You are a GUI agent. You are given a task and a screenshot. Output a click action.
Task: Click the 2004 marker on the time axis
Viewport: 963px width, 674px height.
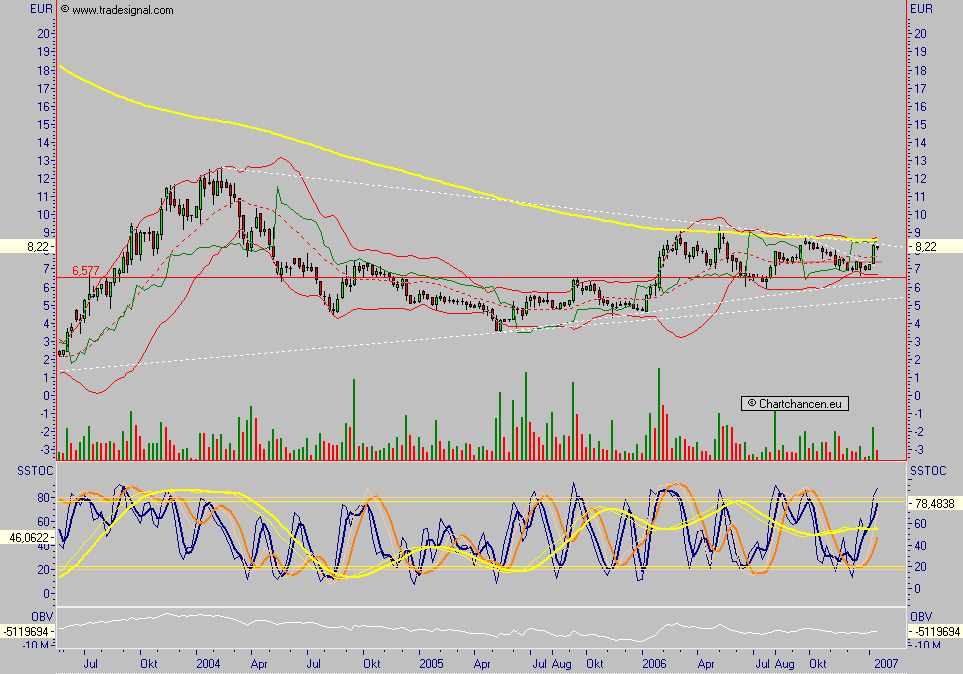[x=208, y=663]
